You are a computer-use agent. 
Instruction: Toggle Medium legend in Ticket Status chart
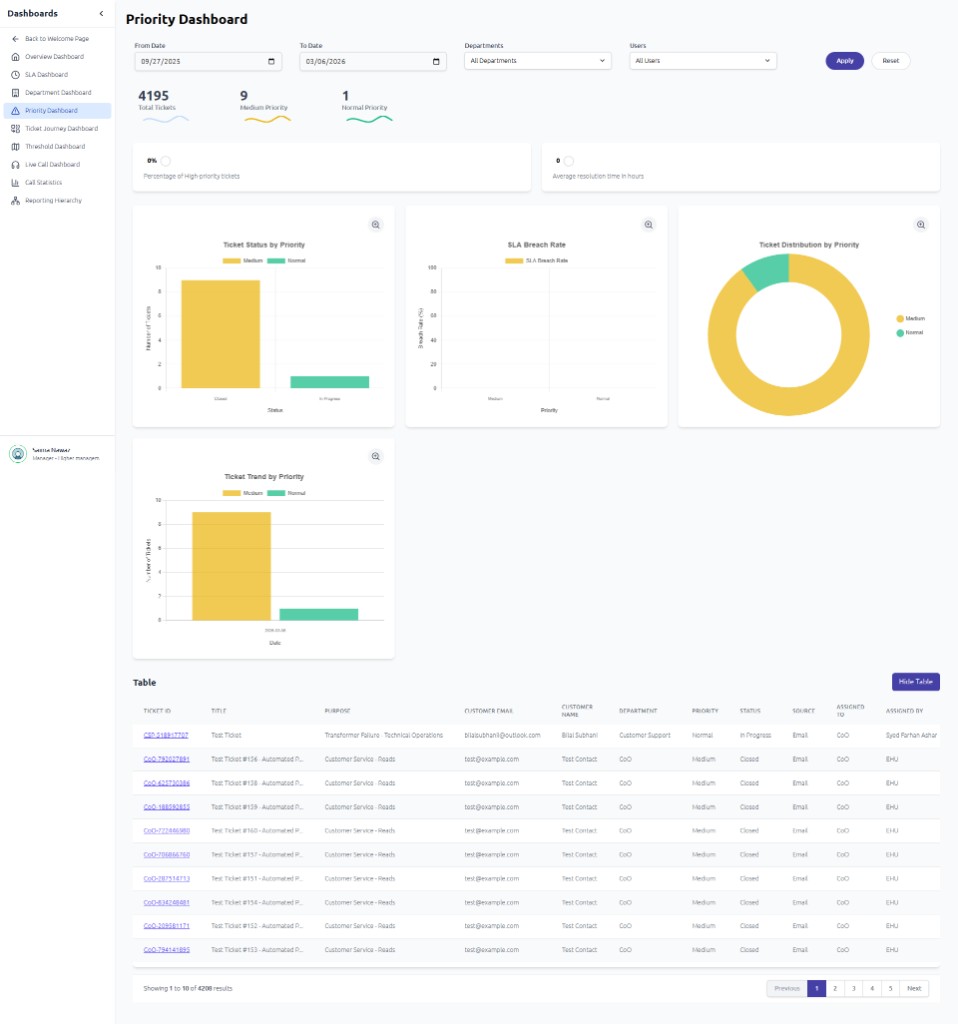click(x=237, y=260)
